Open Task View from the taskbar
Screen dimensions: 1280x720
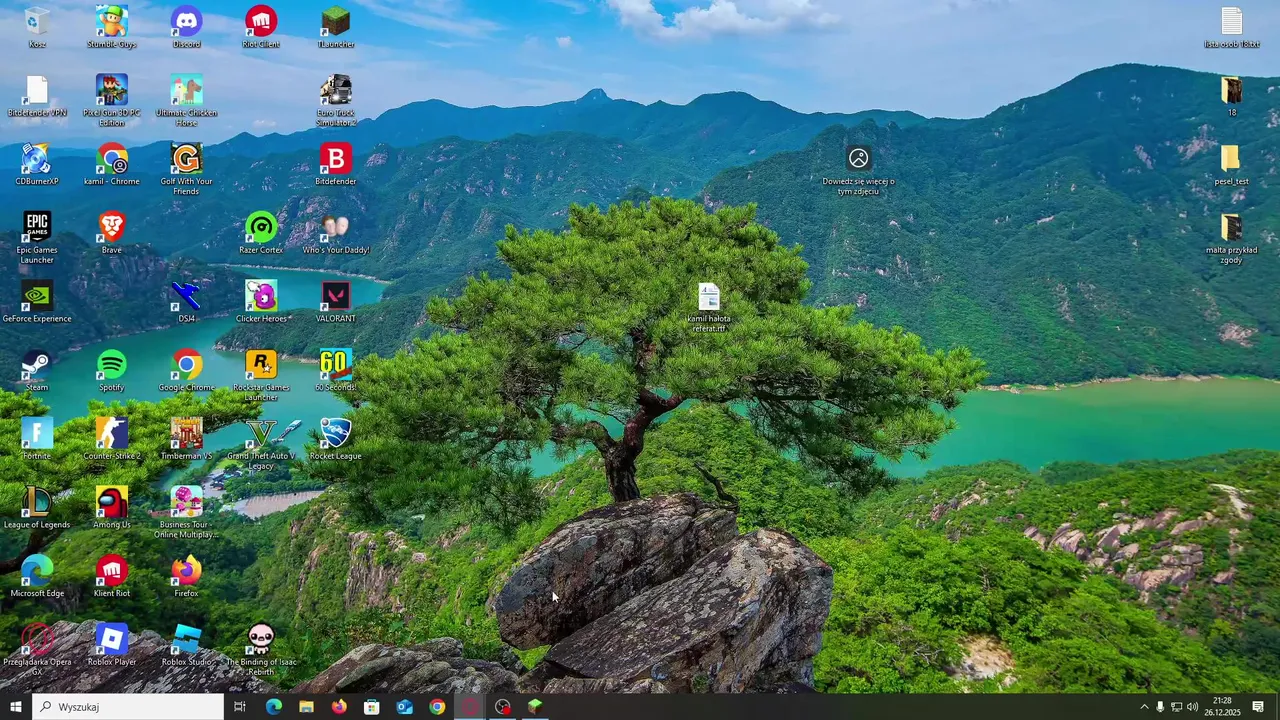239,707
